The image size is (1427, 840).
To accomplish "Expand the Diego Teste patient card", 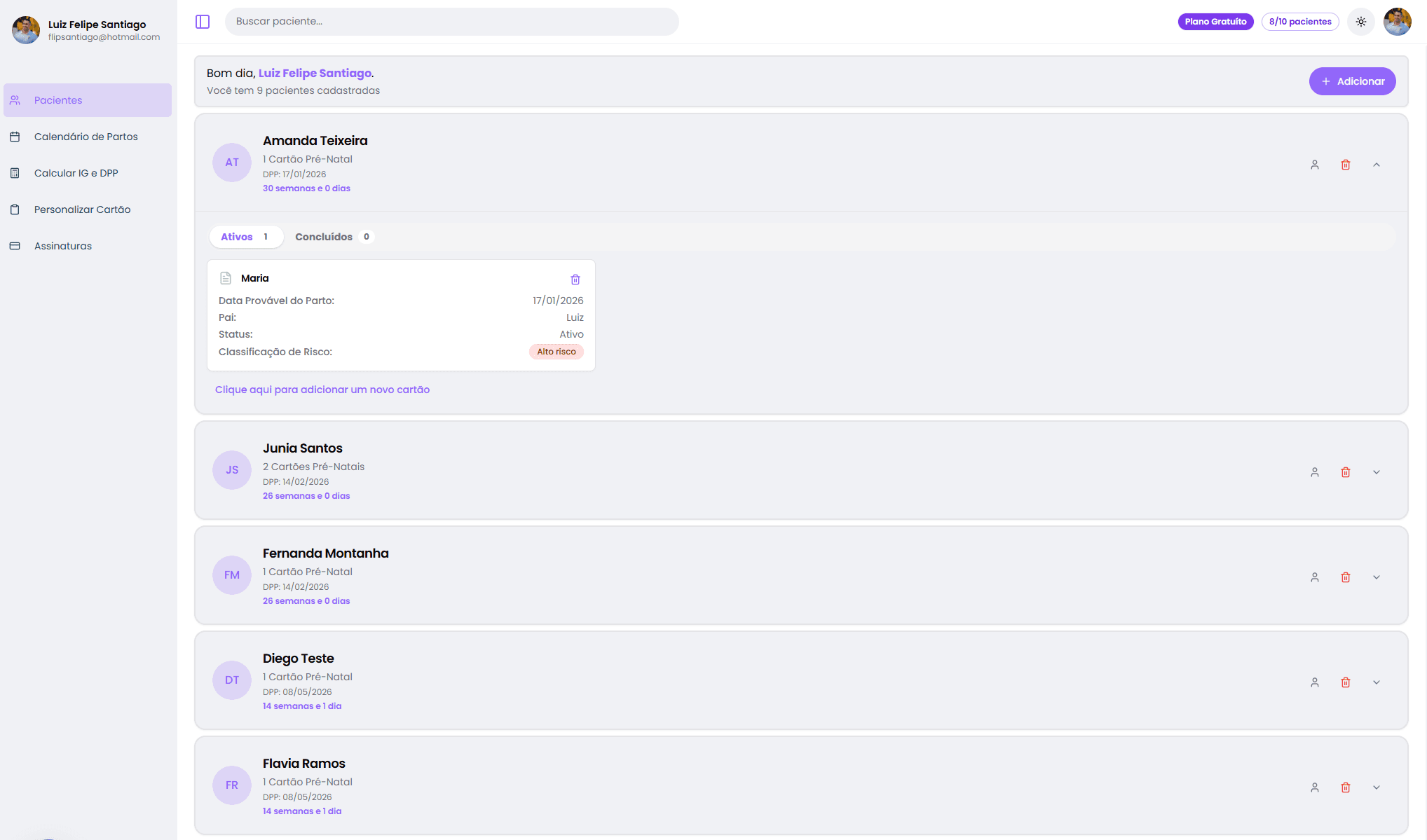I will pos(1376,682).
